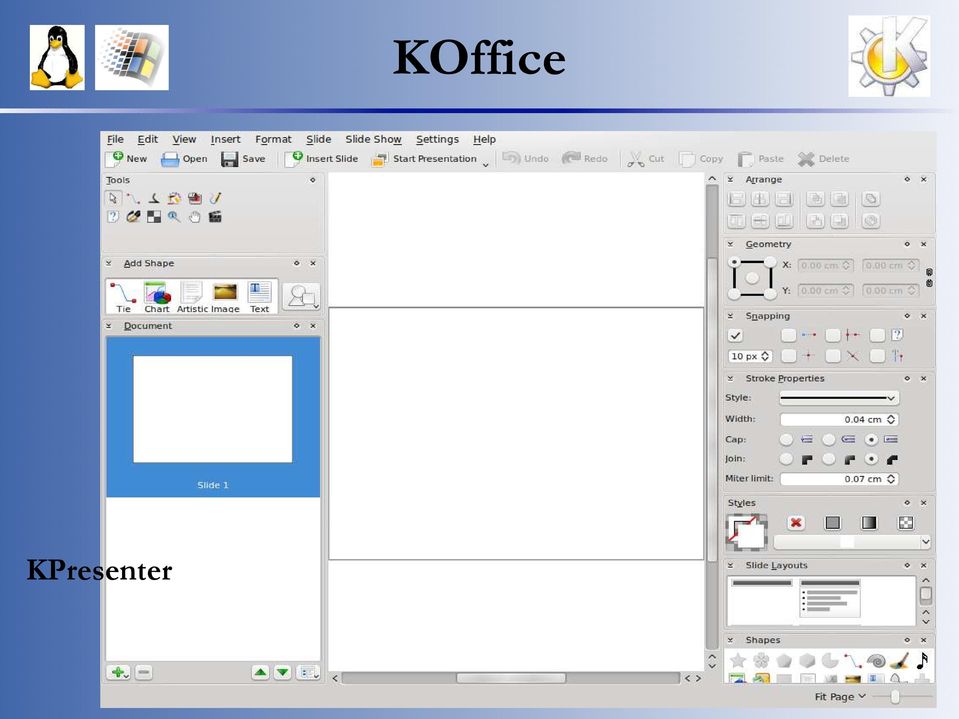Select the first Join radio option
Viewport: 959px width, 719px height.
pos(787,459)
